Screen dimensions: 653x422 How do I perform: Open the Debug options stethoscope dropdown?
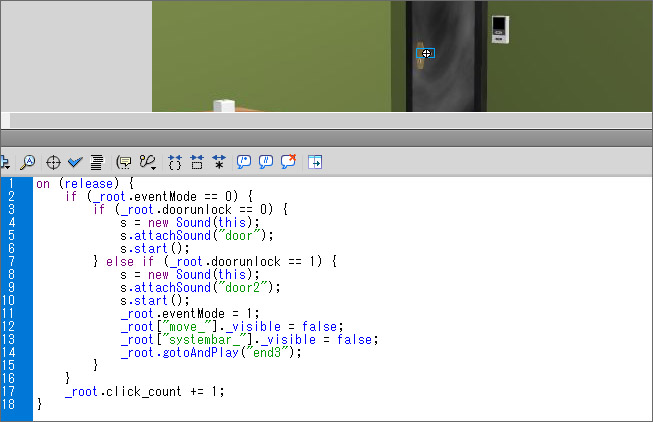[x=147, y=162]
